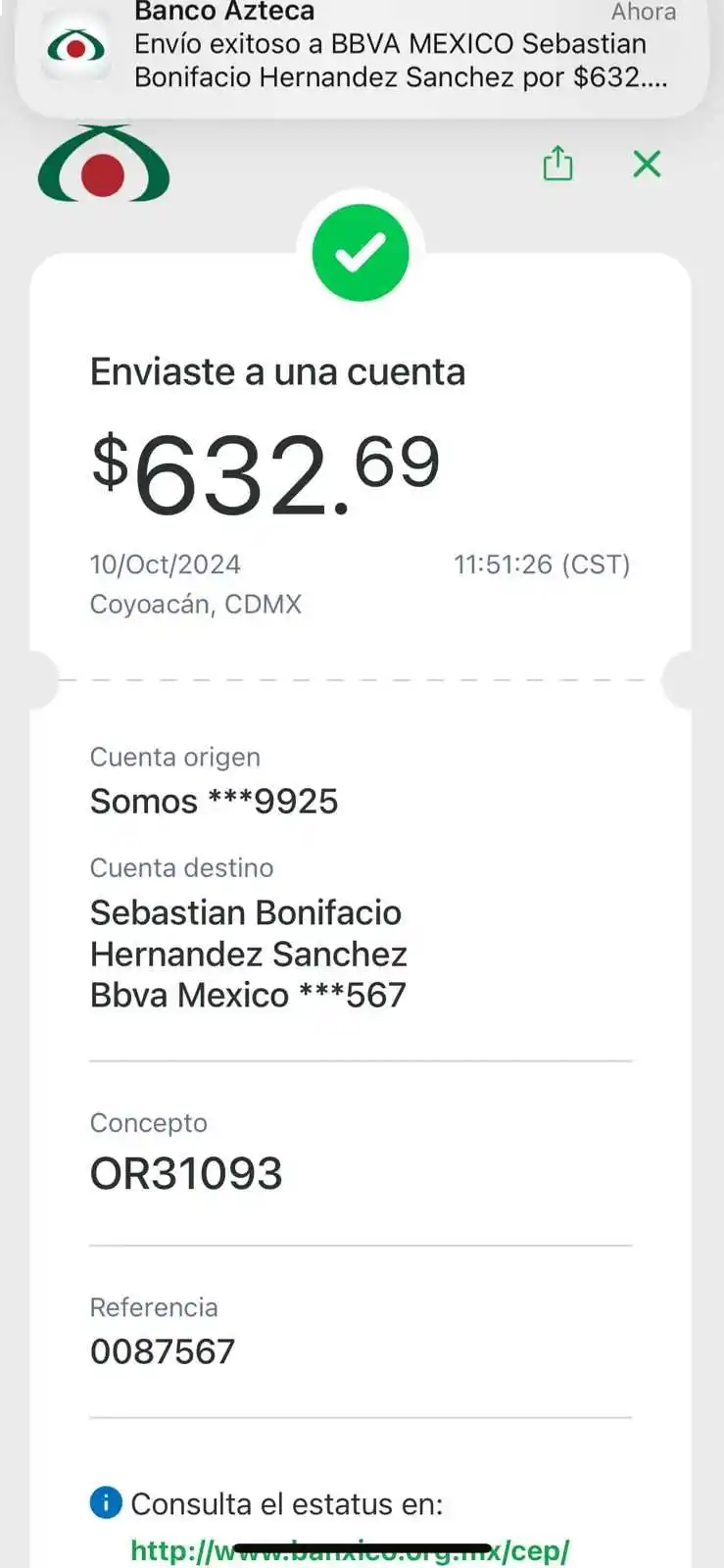This screenshot has height=1568, width=724.
Task: Tap the location Coyoacán, CDMX
Action: pos(196,604)
